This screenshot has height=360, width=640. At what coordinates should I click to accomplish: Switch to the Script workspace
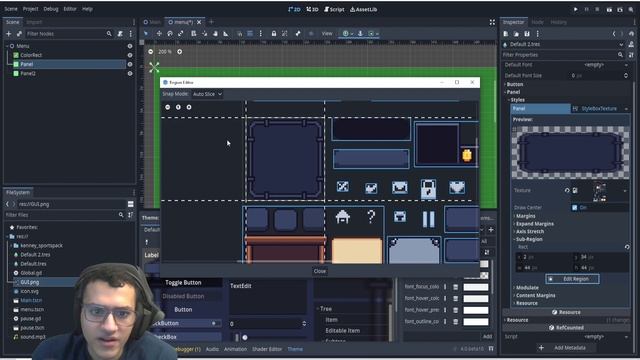coord(334,9)
